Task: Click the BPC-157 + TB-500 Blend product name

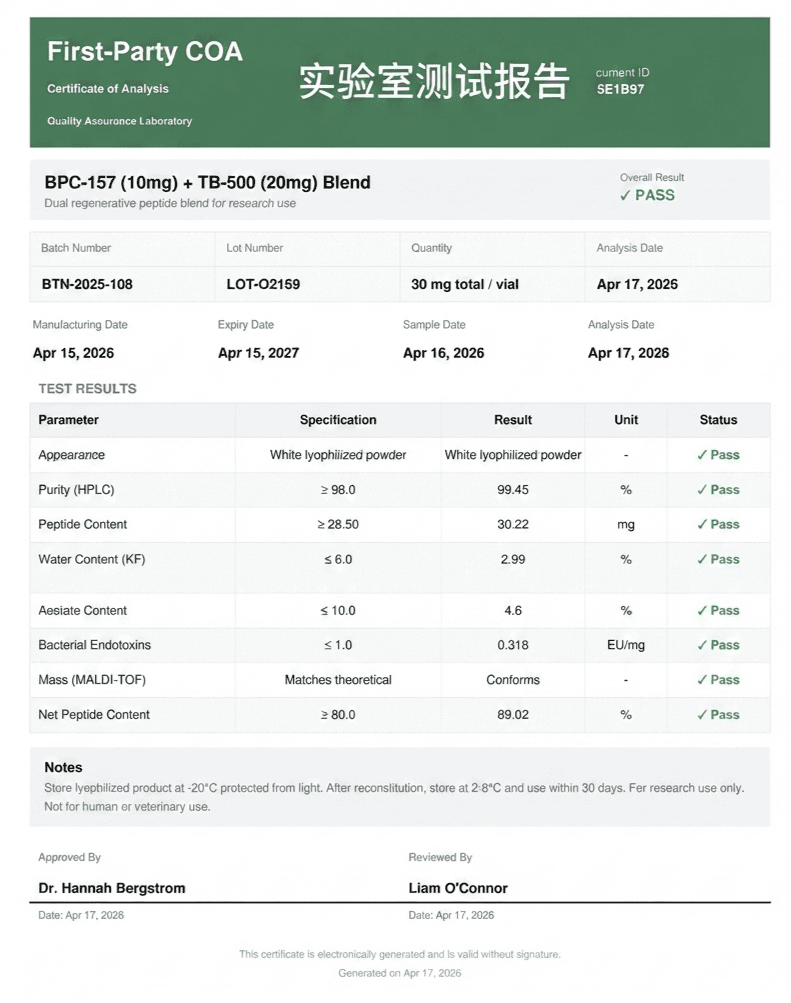Action: [x=207, y=183]
